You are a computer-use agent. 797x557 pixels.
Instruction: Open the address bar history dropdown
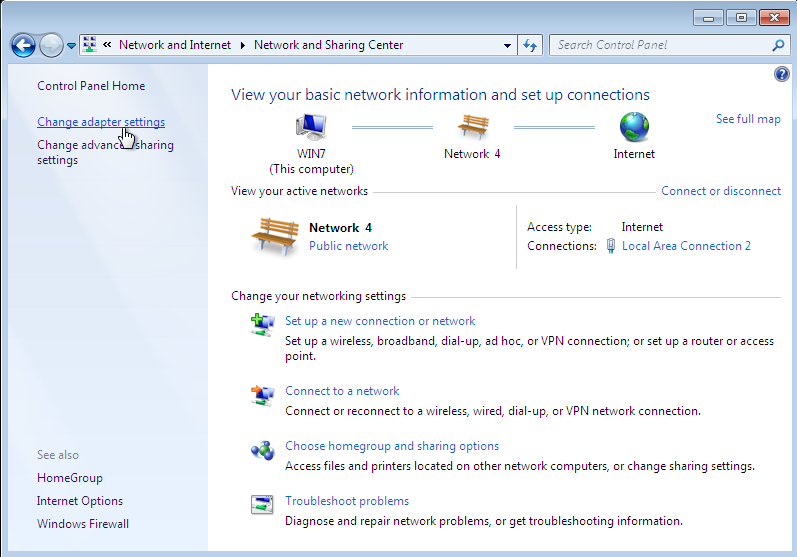pos(507,45)
